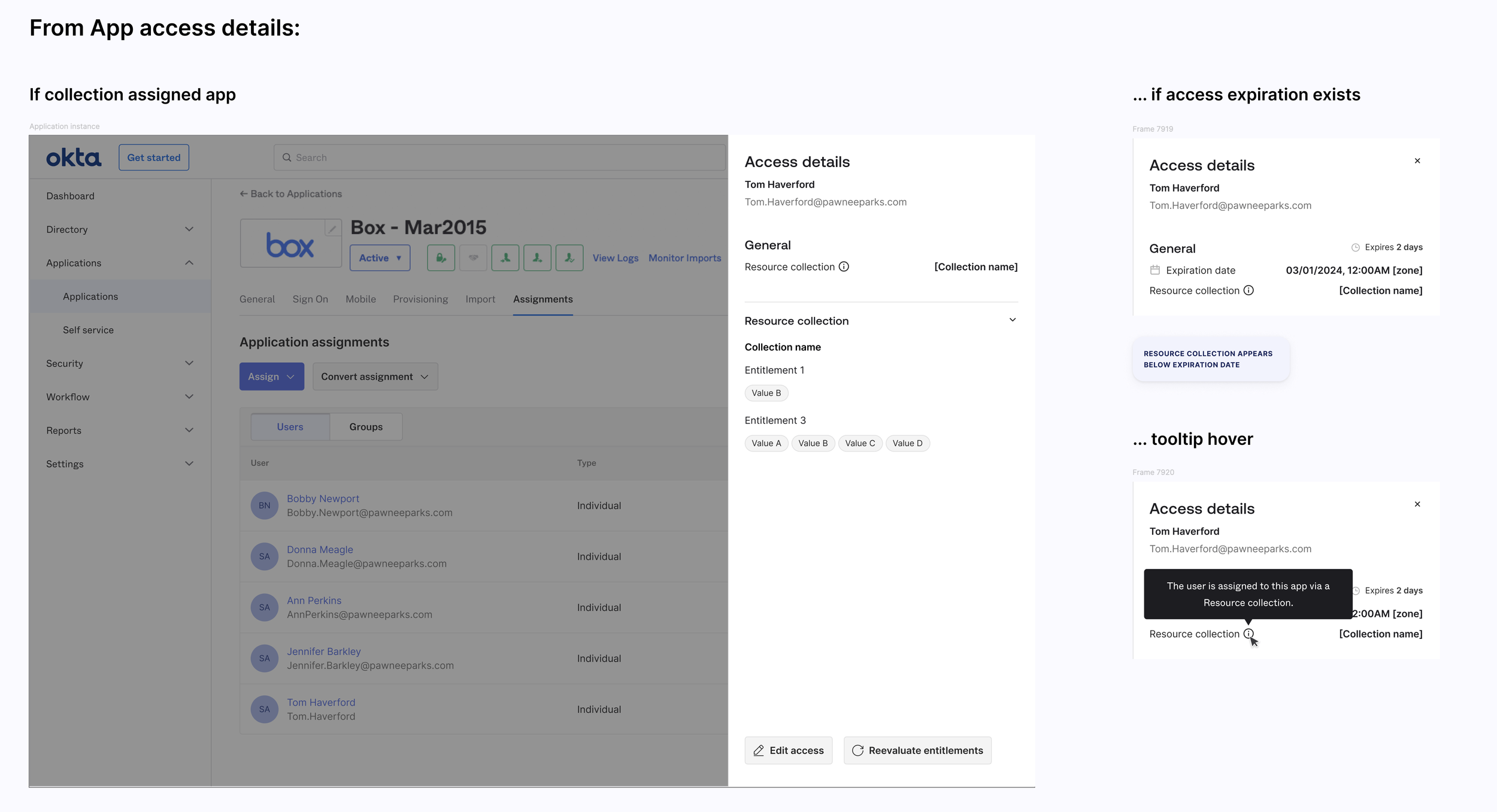The height and width of the screenshot is (812, 1497).
Task: Click the calendar icon beside Expiration date
Action: (x=1154, y=270)
